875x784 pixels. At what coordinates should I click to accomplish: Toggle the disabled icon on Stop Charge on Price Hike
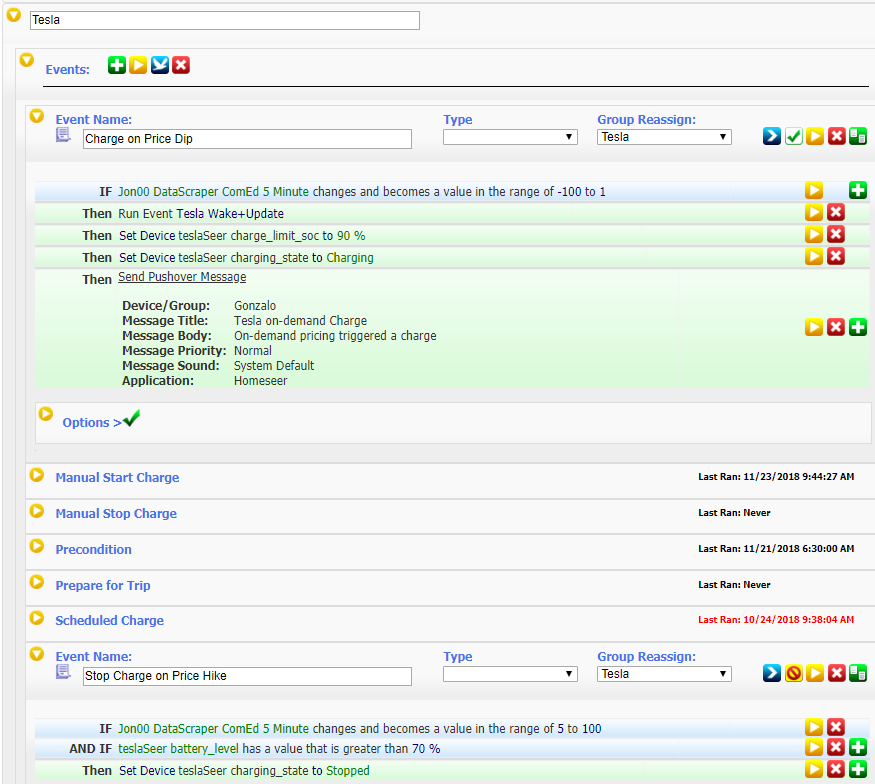point(794,673)
